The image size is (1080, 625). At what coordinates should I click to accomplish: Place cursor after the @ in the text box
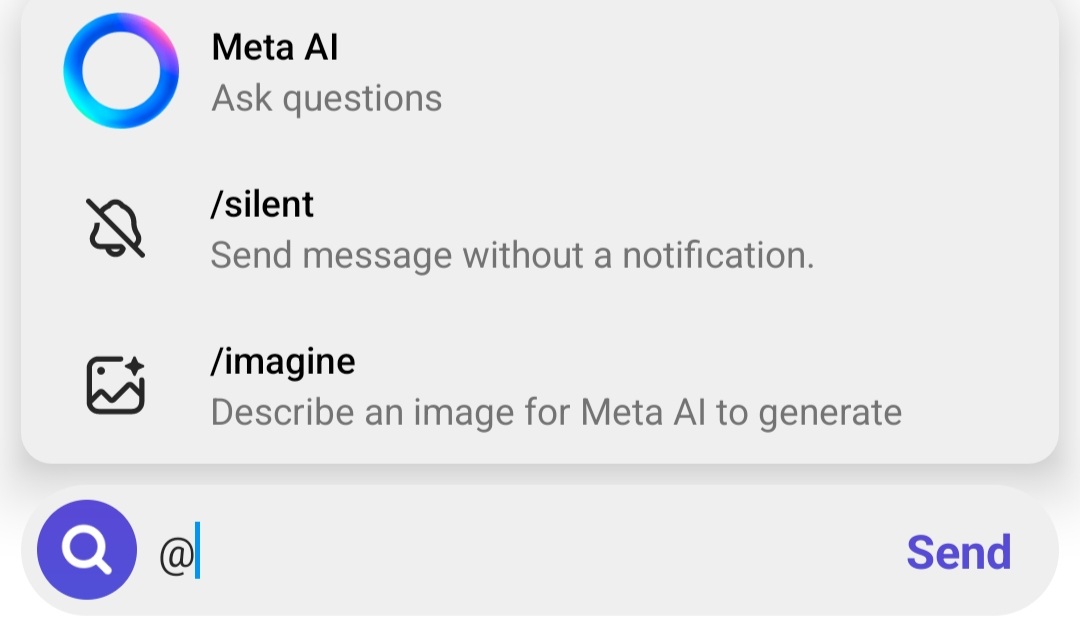(197, 551)
